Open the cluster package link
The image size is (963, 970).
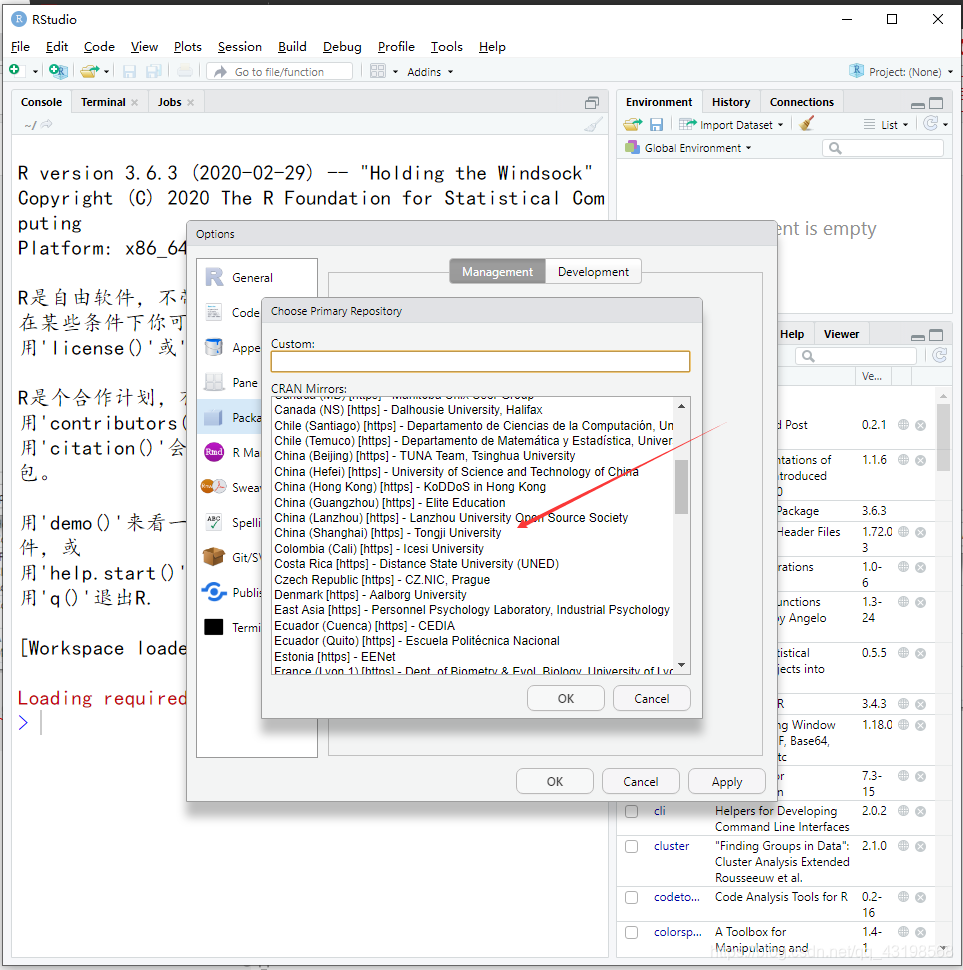pyautogui.click(x=671, y=846)
